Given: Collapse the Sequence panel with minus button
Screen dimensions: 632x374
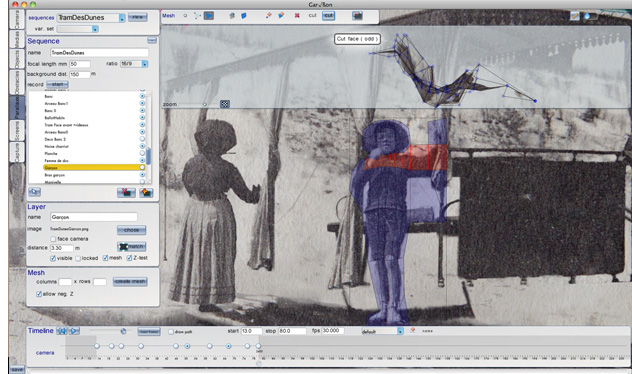Looking at the screenshot, I should pyautogui.click(x=152, y=40).
